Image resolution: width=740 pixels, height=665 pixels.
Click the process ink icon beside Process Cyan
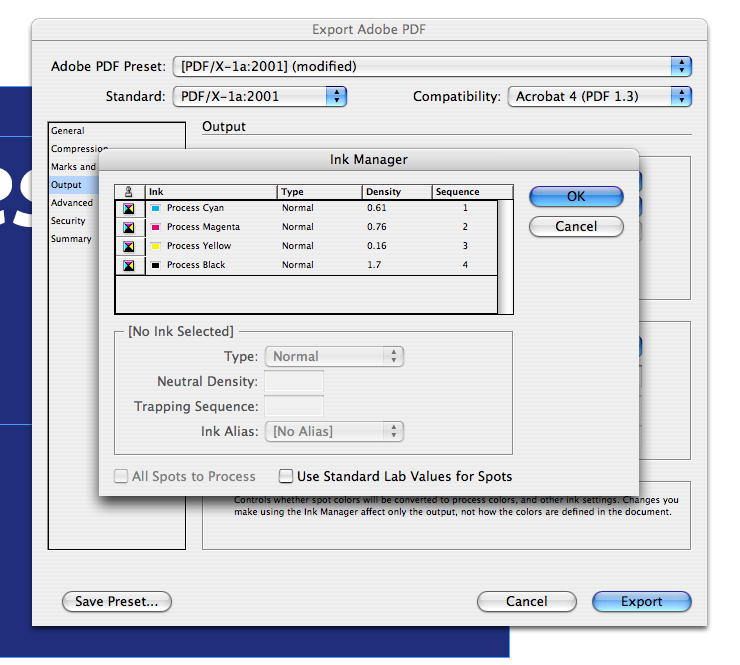pyautogui.click(x=128, y=209)
